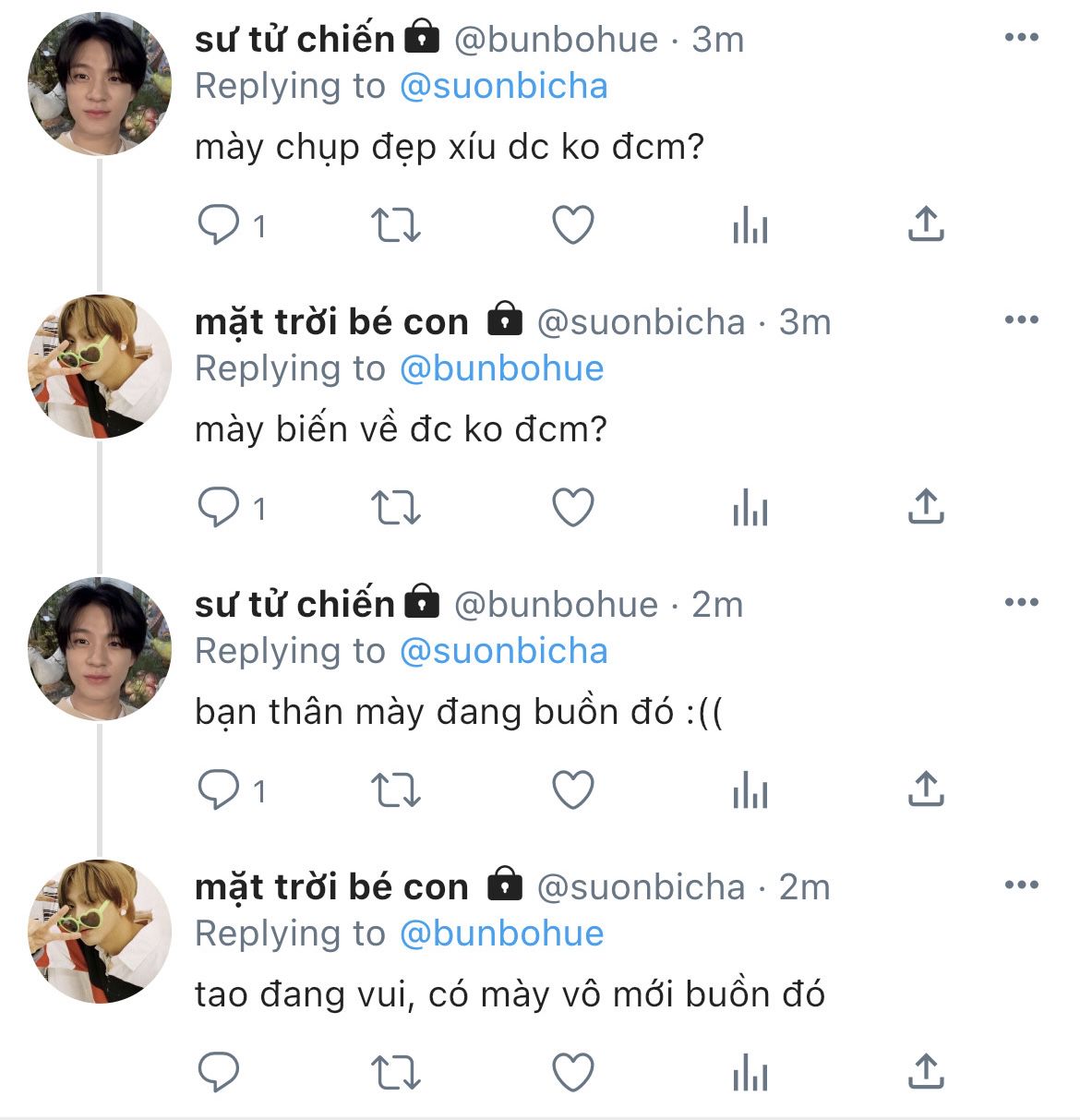1080x1120 pixels.
Task: Retweet the 'bạn thân mày đang buồn' tweet
Action: coord(395,790)
